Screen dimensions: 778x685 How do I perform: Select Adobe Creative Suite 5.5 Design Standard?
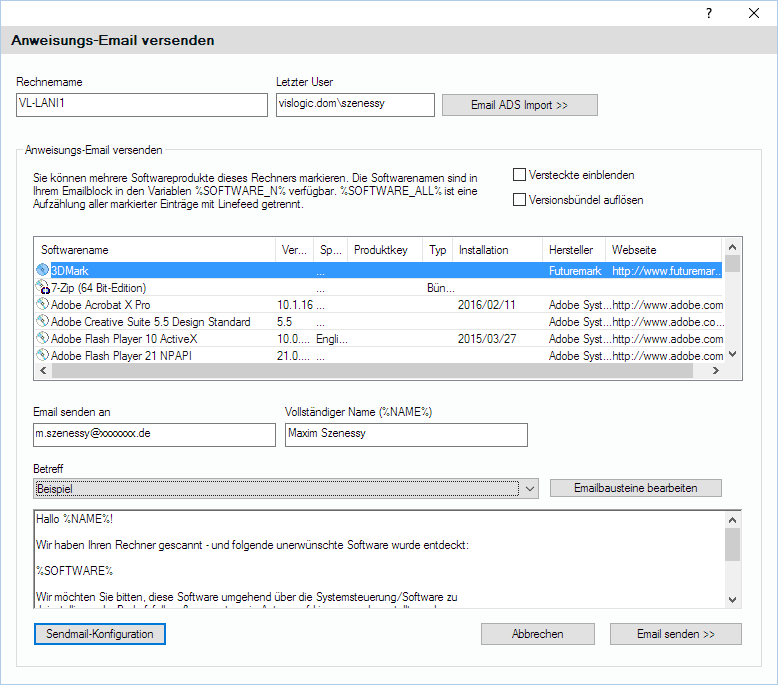click(151, 321)
